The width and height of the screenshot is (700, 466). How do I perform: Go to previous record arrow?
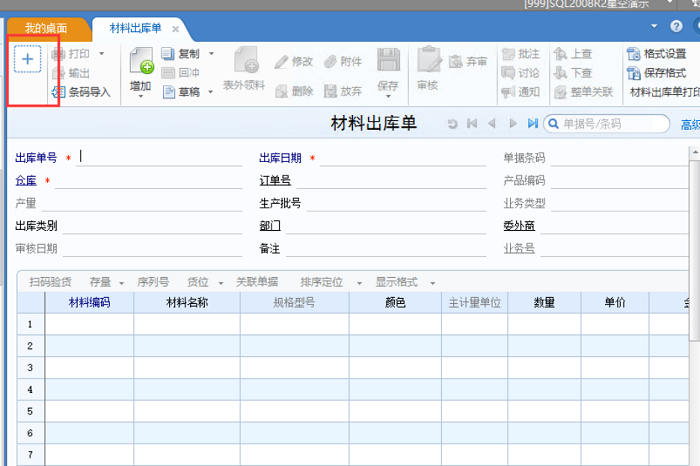pos(492,124)
